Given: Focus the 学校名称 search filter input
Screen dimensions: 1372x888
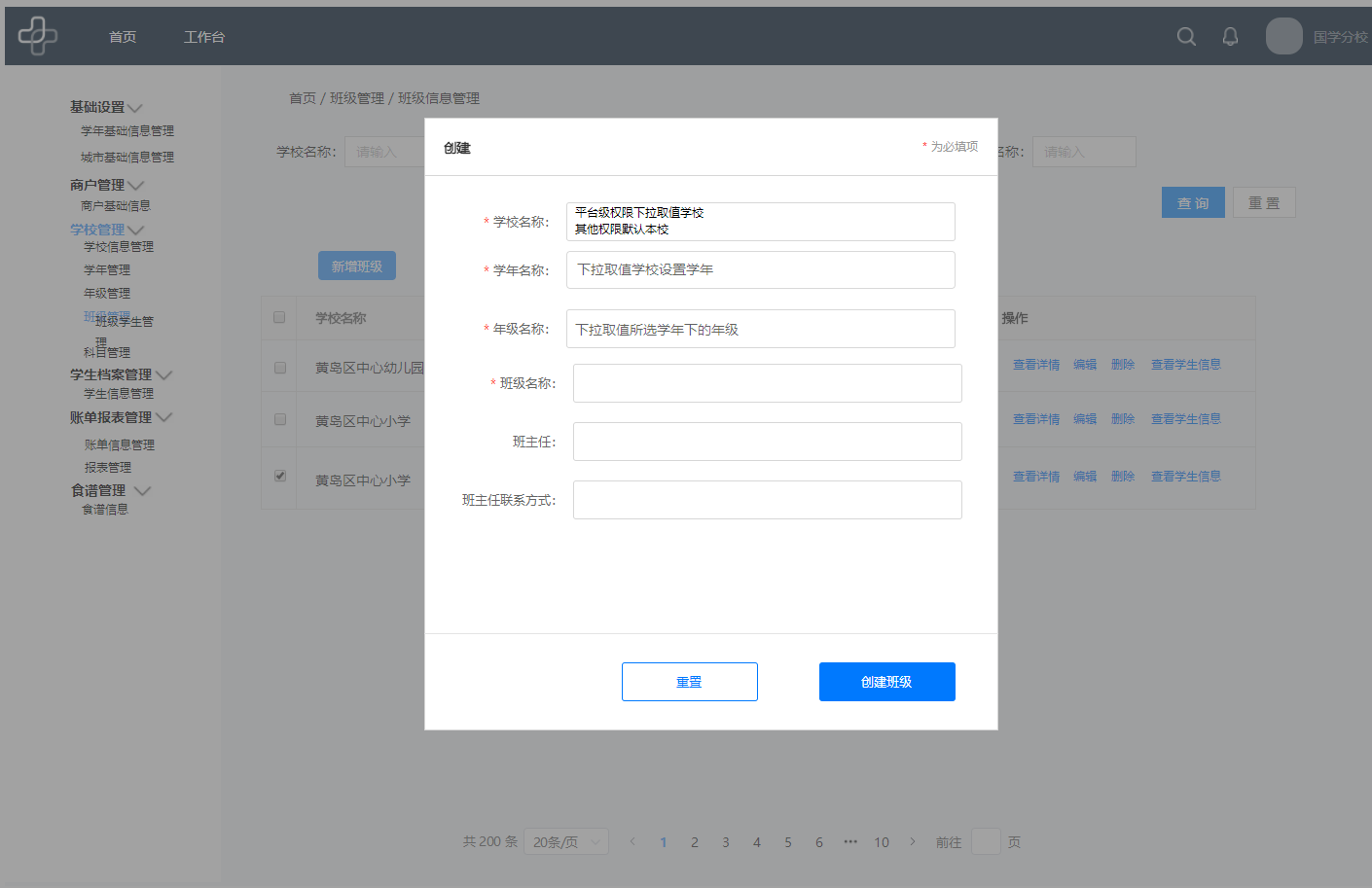Looking at the screenshot, I should (x=385, y=152).
